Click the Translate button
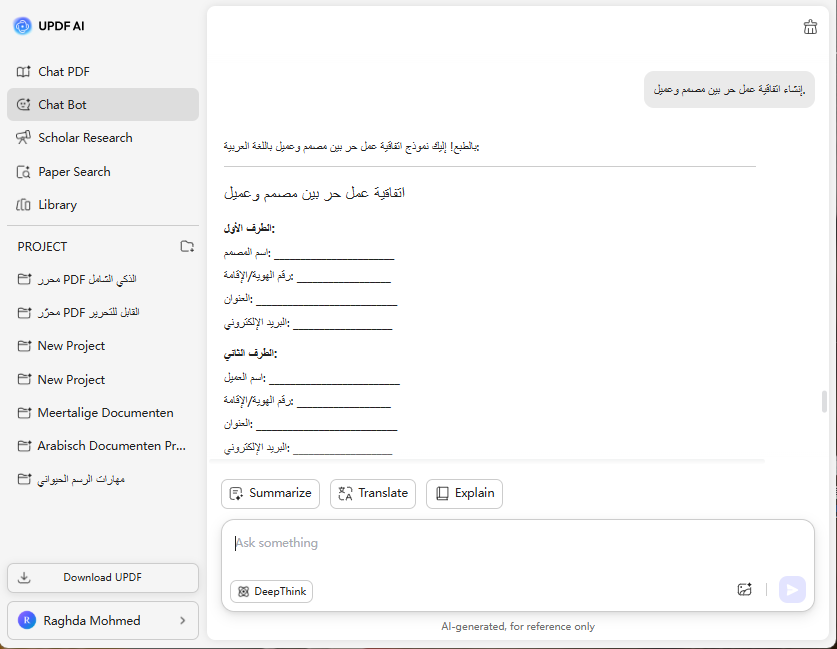This screenshot has height=649, width=837. tap(372, 493)
